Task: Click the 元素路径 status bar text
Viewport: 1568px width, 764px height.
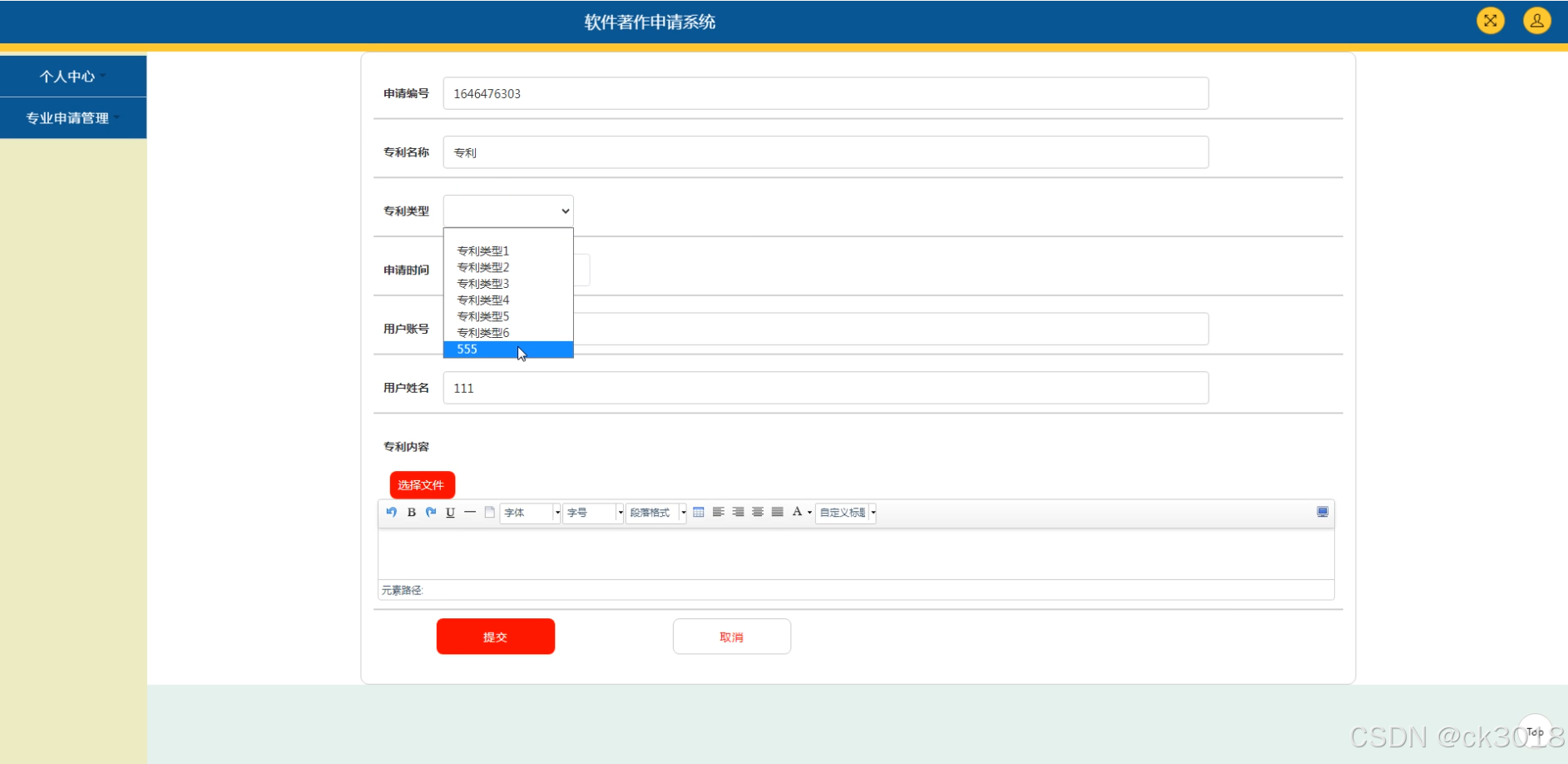Action: 403,590
